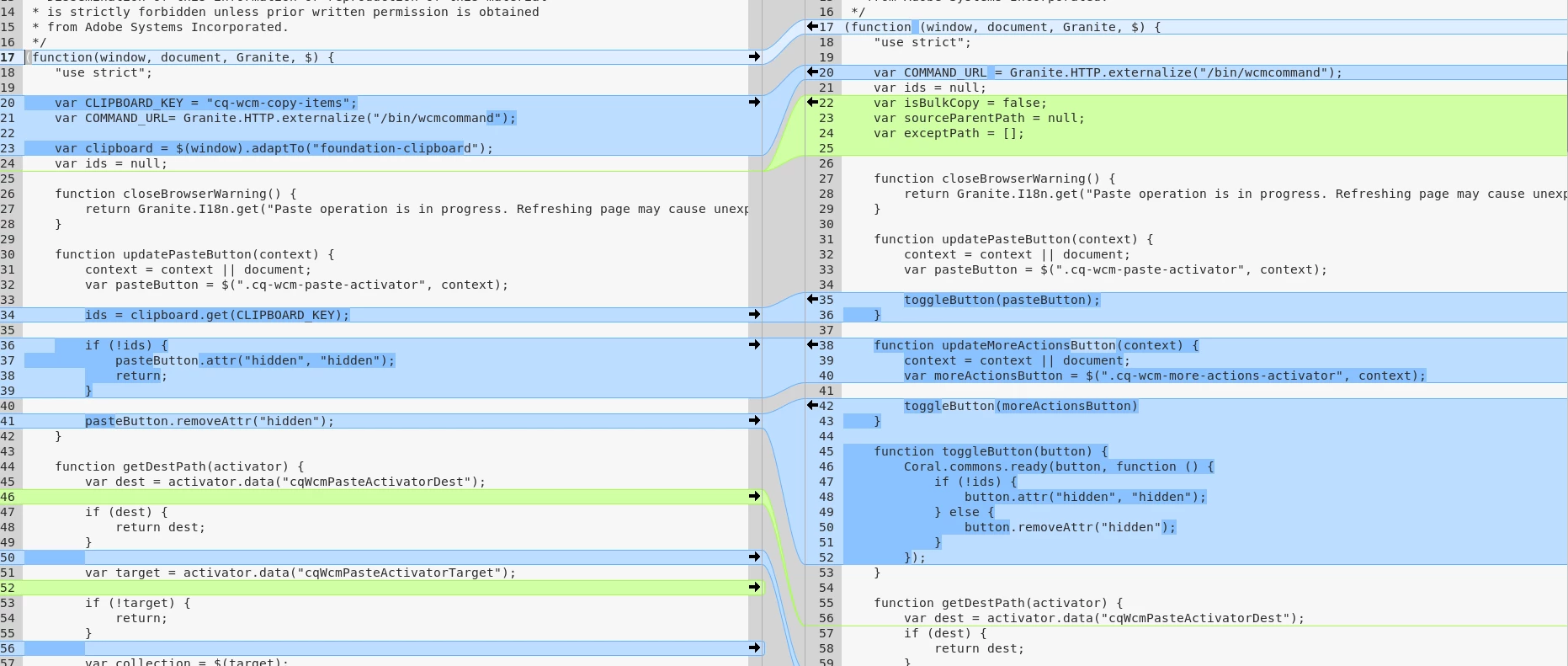
Task: Click 'var exceptPath = [];' in right pane
Action: tap(949, 133)
